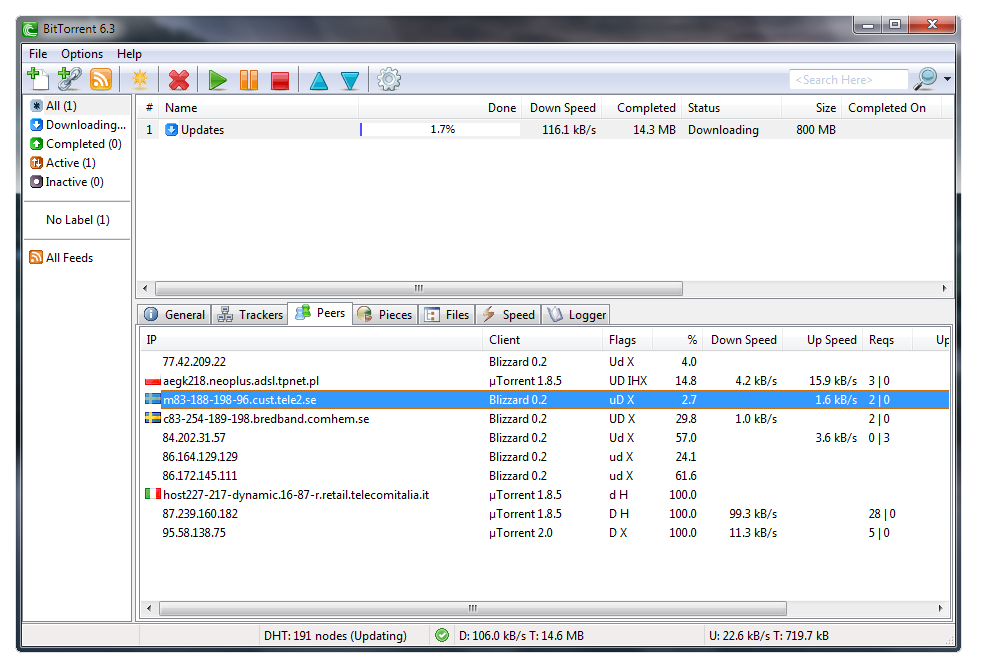
Task: Sort peers by IP column
Action: tap(311, 340)
